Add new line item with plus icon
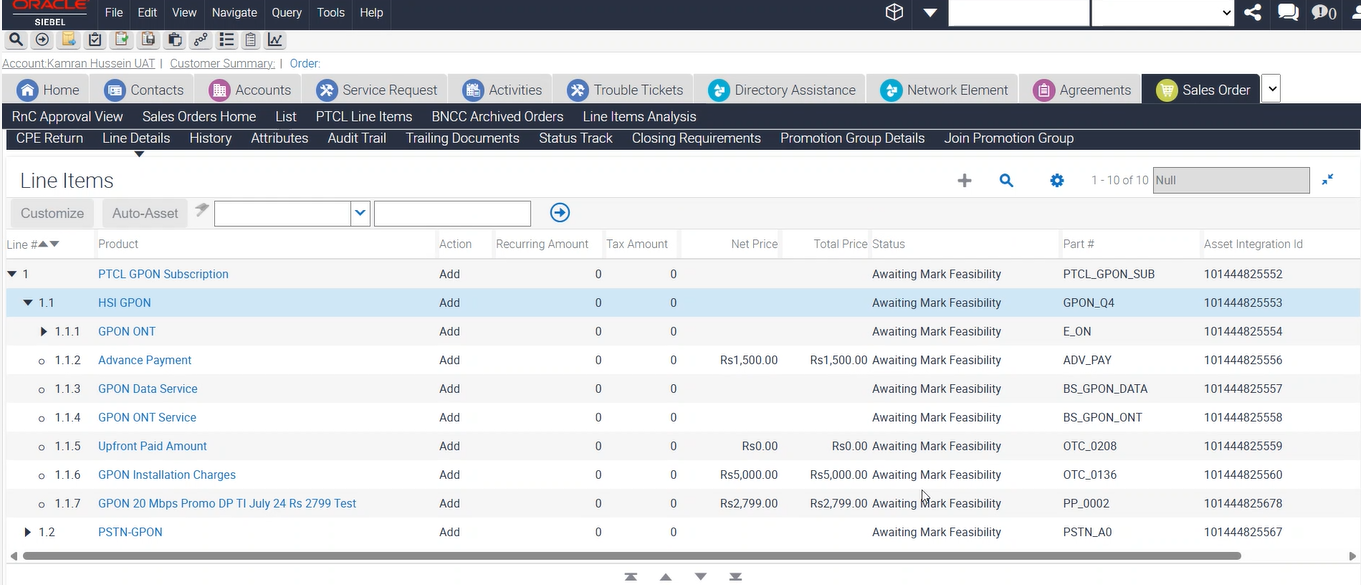 point(964,181)
